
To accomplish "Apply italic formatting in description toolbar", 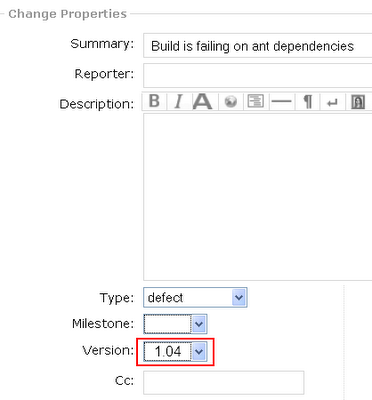I will pos(179,101).
